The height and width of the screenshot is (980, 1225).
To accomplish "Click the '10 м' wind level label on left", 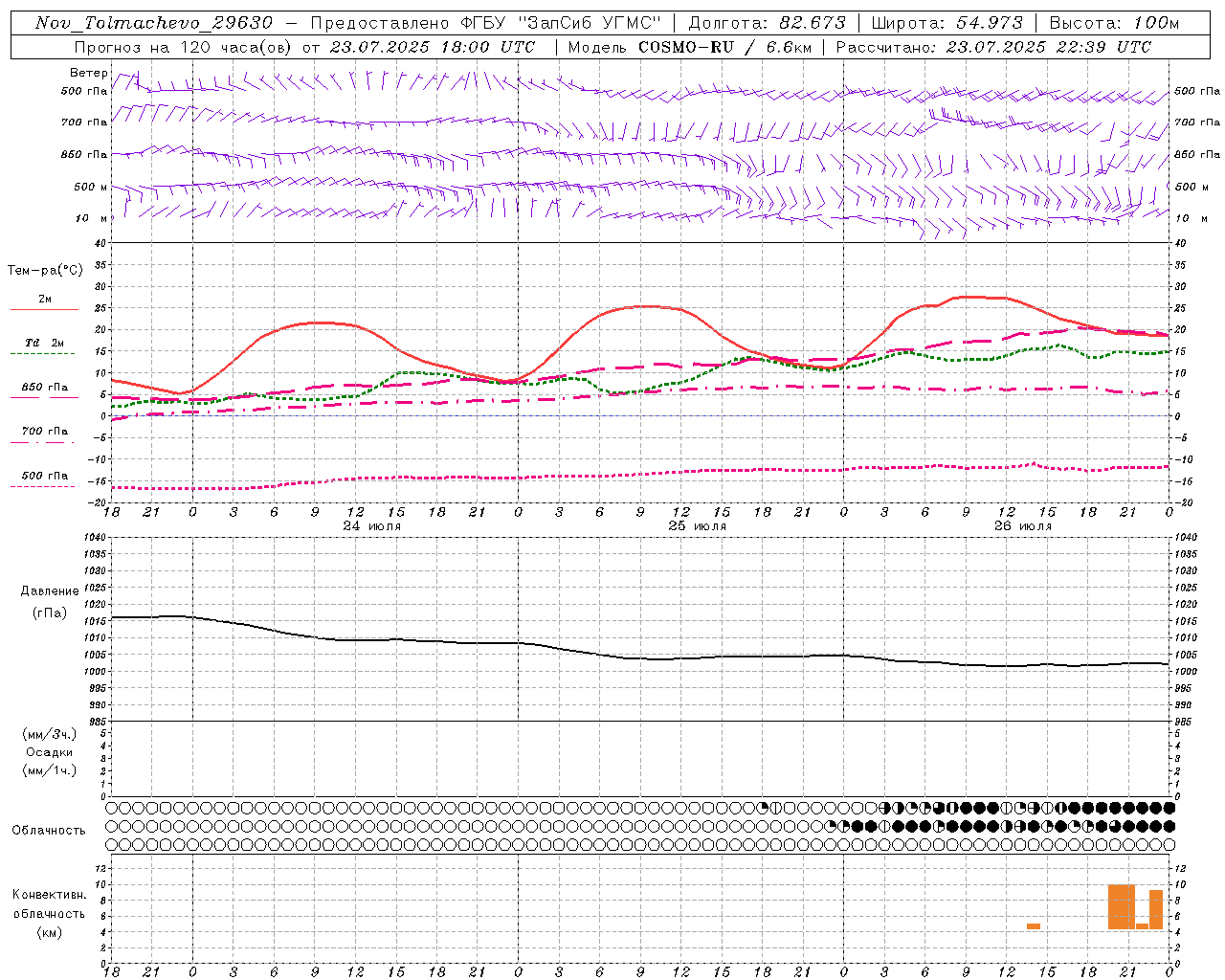I will tap(92, 218).
